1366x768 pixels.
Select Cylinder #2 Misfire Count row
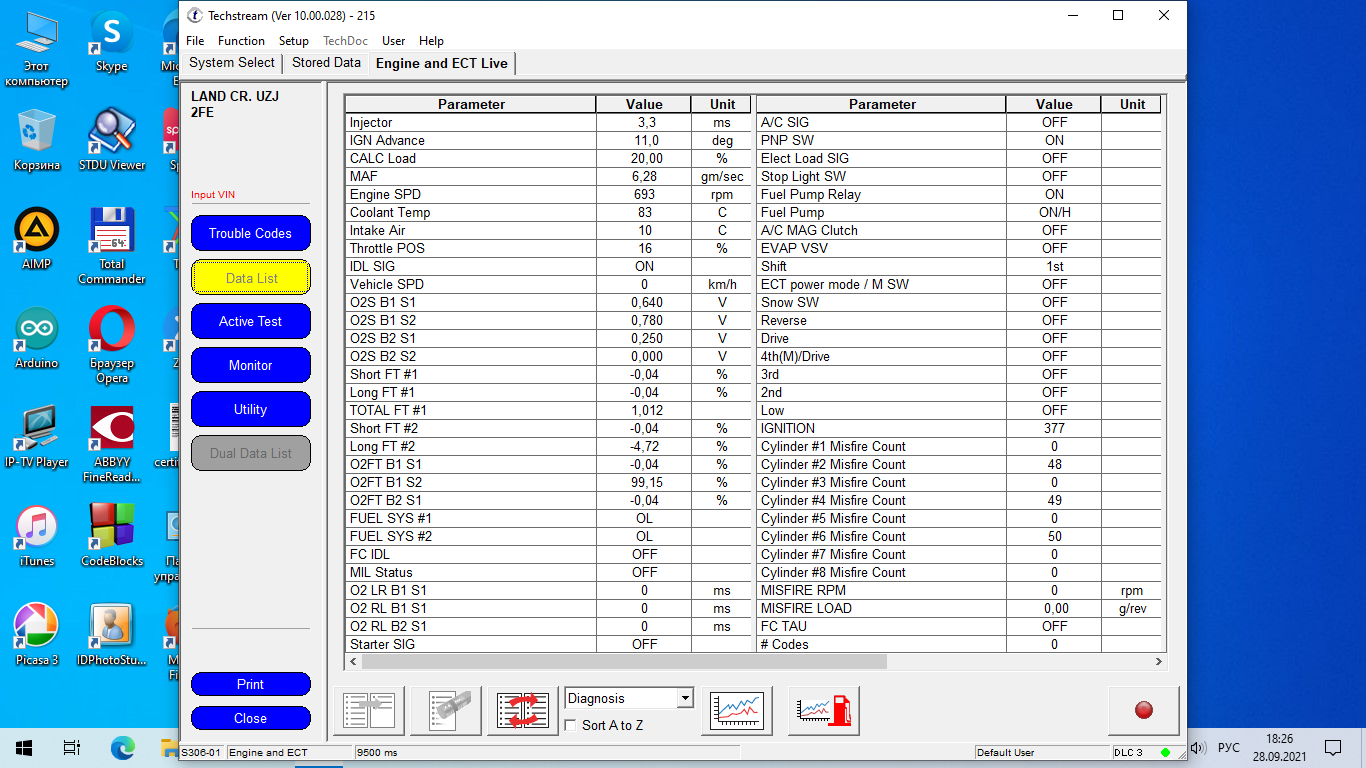pos(959,464)
